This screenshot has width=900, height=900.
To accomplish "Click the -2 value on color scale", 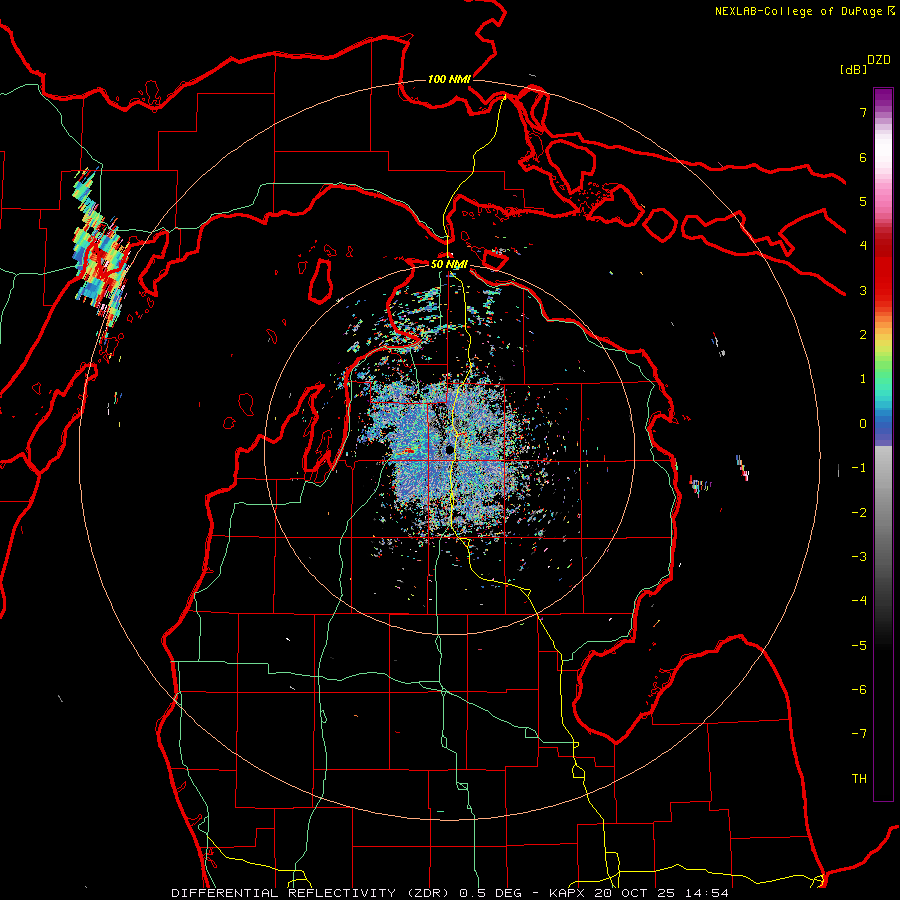I will [859, 513].
